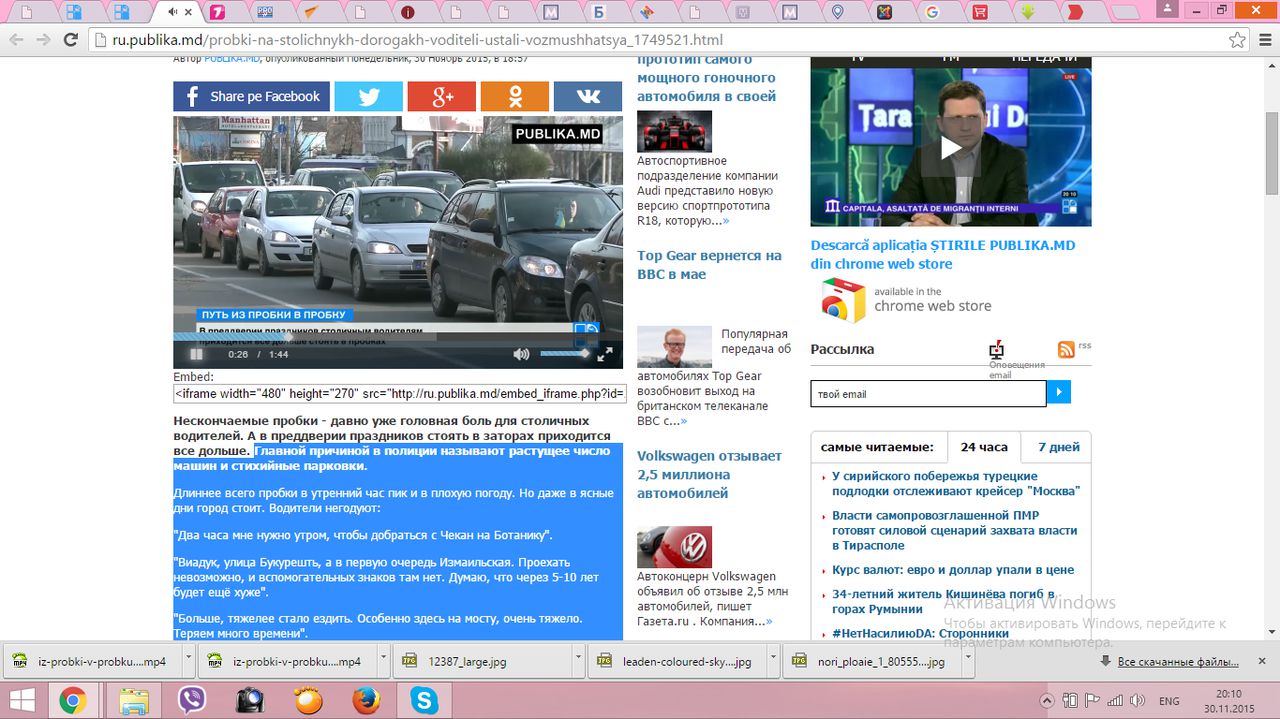
Task: Open Skype from taskbar
Action: 425,700
